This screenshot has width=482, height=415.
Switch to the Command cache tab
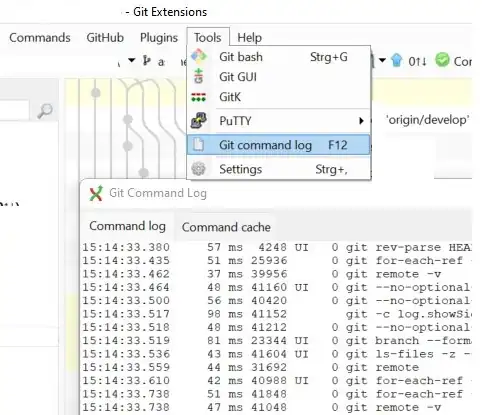pyautogui.click(x=226, y=227)
